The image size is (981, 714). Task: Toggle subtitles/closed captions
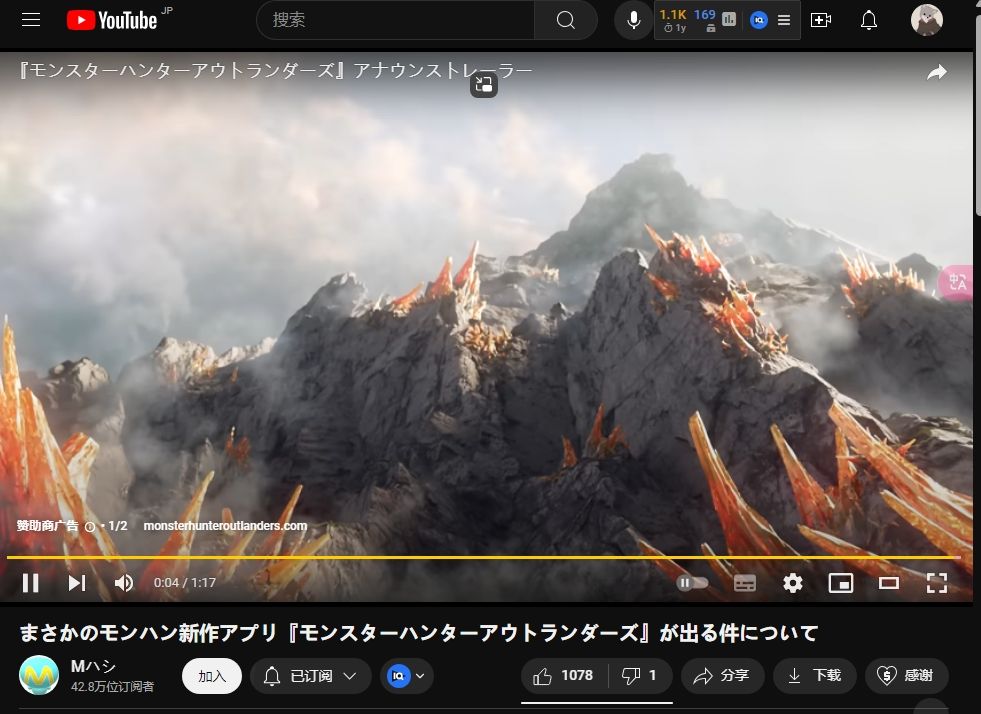click(745, 583)
